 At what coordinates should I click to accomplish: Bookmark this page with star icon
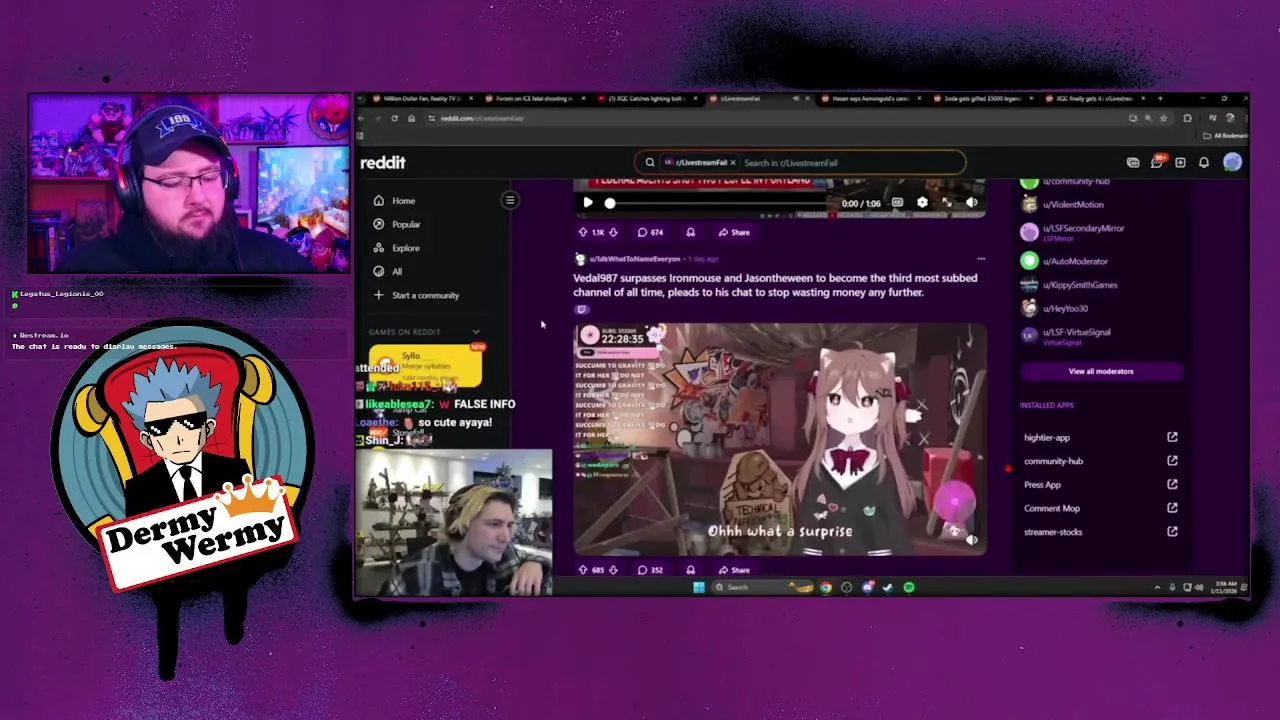coord(1163,118)
